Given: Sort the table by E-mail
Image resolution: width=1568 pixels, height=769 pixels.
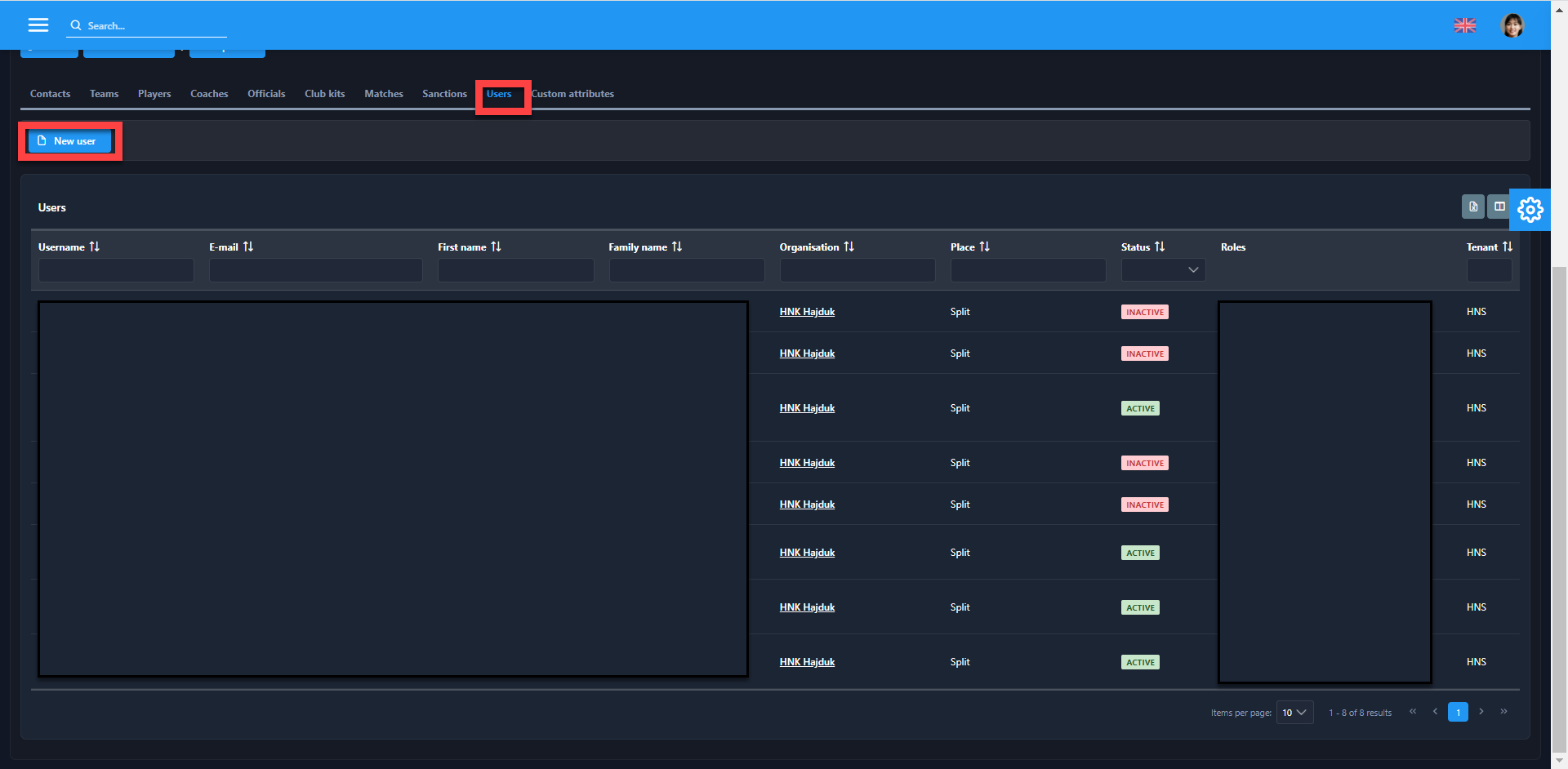Looking at the screenshot, I should click(248, 247).
